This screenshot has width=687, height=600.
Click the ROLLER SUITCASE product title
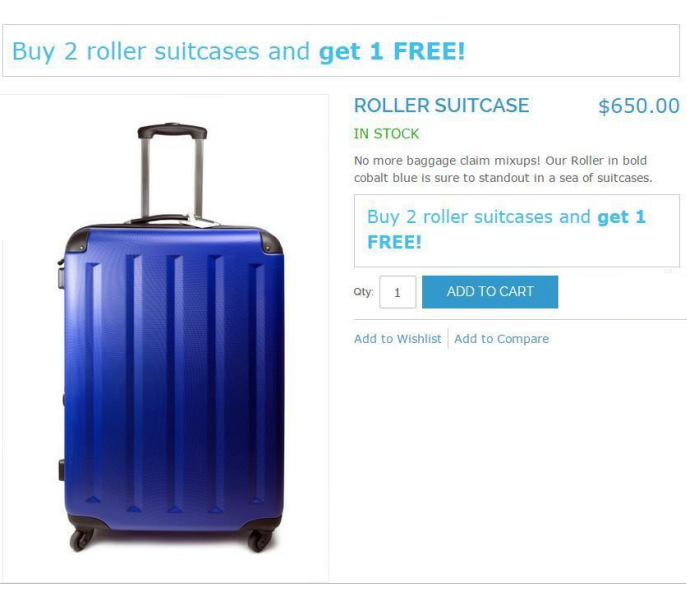pyautogui.click(x=441, y=106)
